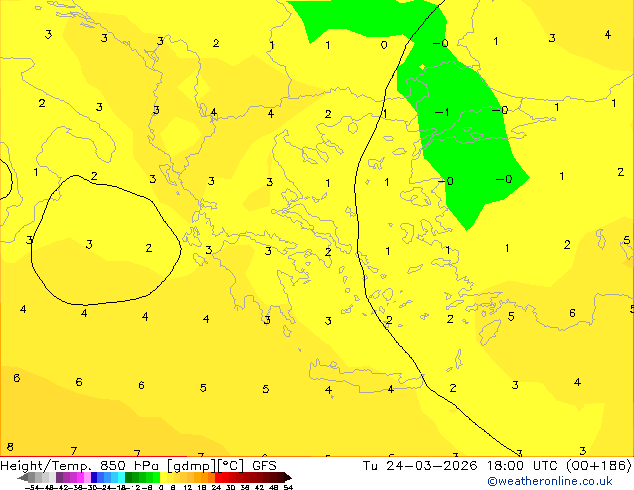634x490 pixels.
Task: Click the 24 label on the legend
Action: tap(216, 487)
